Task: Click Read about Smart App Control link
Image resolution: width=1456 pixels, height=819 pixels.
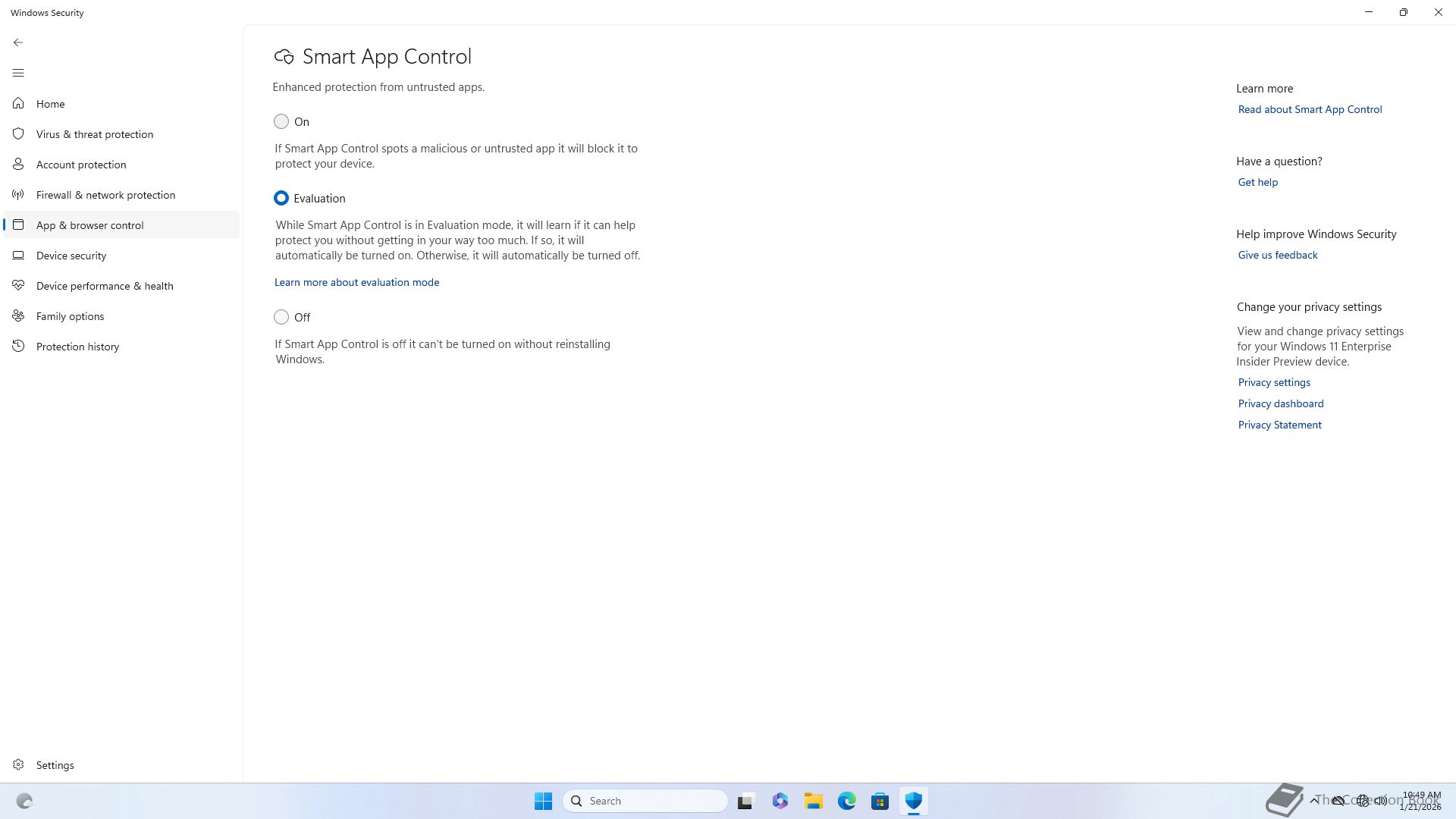Action: point(1310,109)
